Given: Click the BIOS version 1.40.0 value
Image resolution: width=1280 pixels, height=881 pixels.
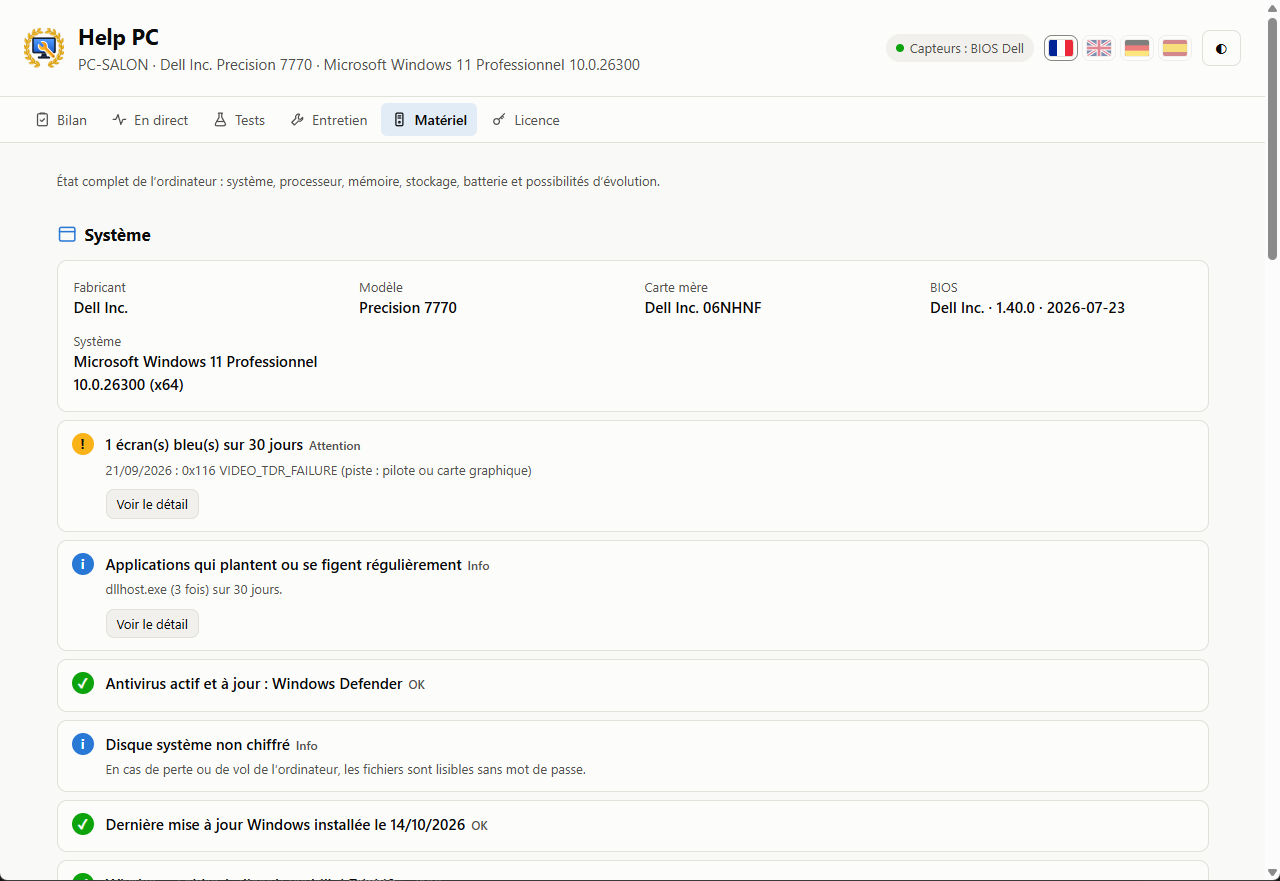Looking at the screenshot, I should 1027,308.
